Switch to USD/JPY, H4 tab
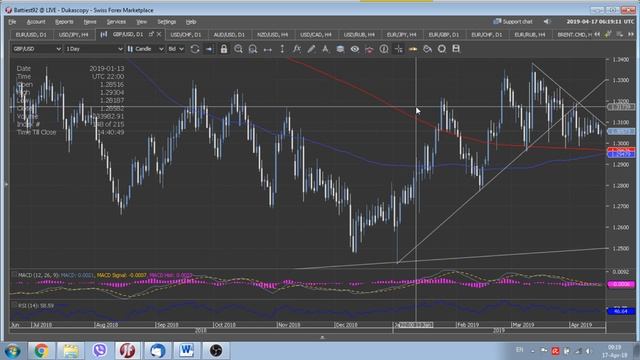Image resolution: width=640 pixels, height=360 pixels. pos(73,35)
